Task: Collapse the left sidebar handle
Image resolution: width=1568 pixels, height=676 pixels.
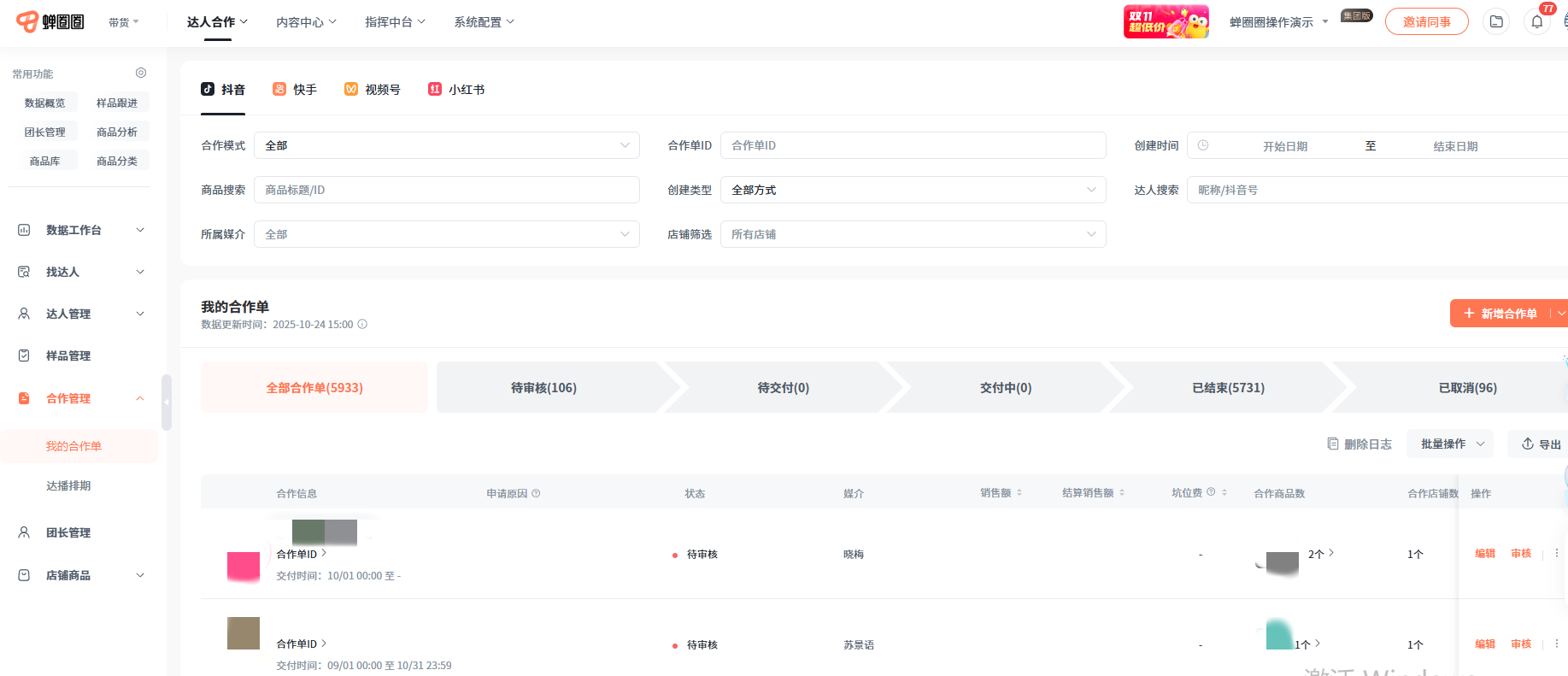Action: tap(167, 402)
